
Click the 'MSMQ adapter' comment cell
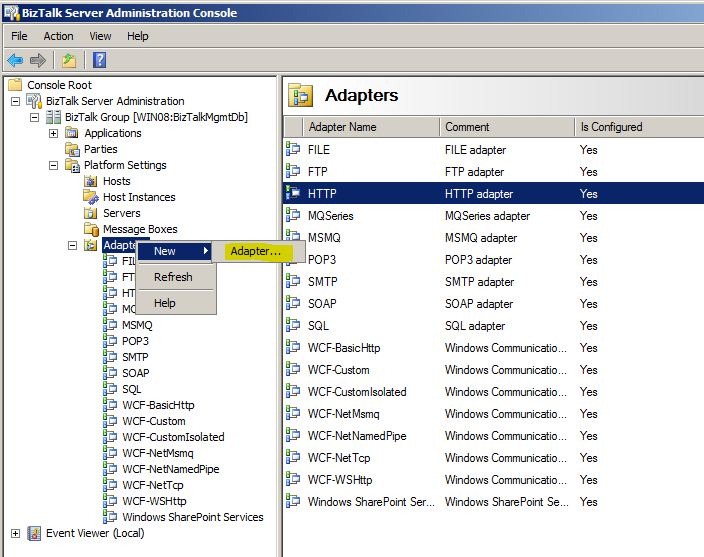click(481, 237)
